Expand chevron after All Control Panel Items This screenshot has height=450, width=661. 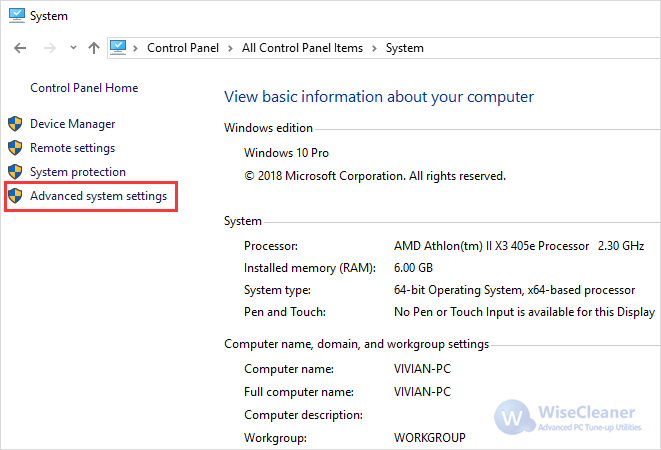[374, 49]
